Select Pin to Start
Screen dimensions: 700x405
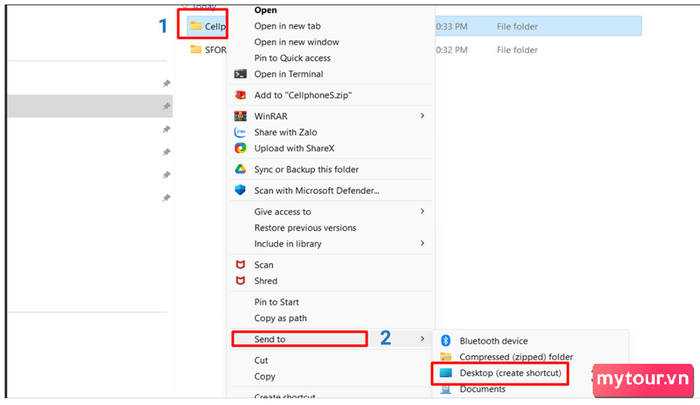tap(277, 302)
